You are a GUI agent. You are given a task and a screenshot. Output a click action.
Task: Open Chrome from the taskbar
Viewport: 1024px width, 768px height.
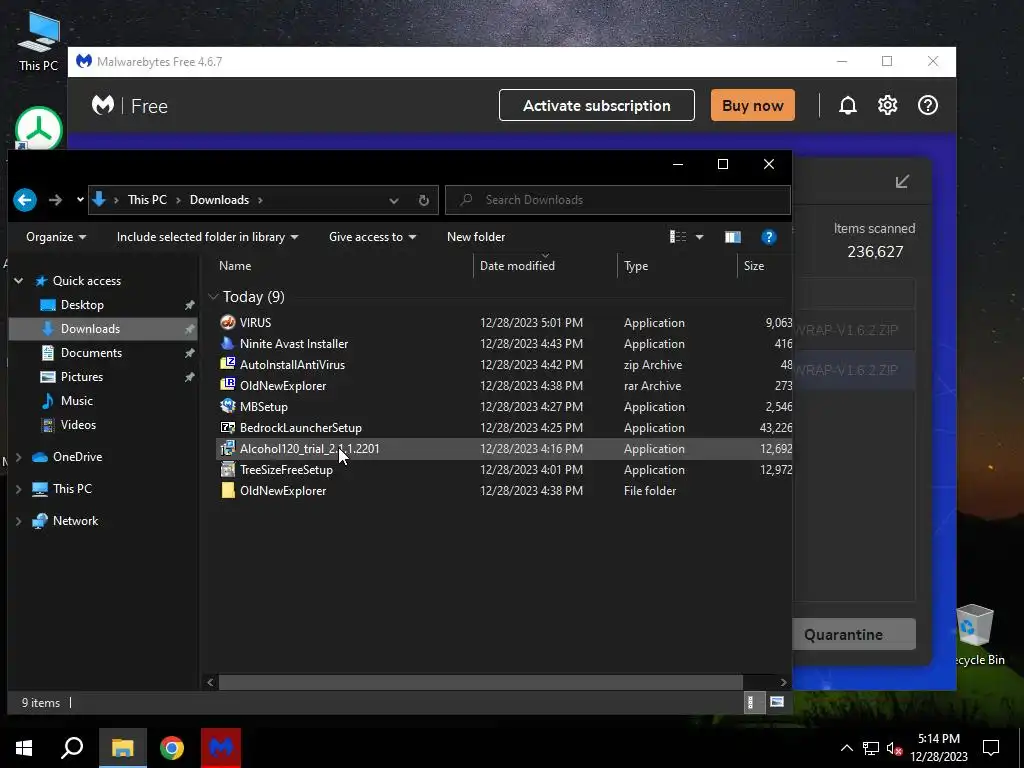(172, 748)
